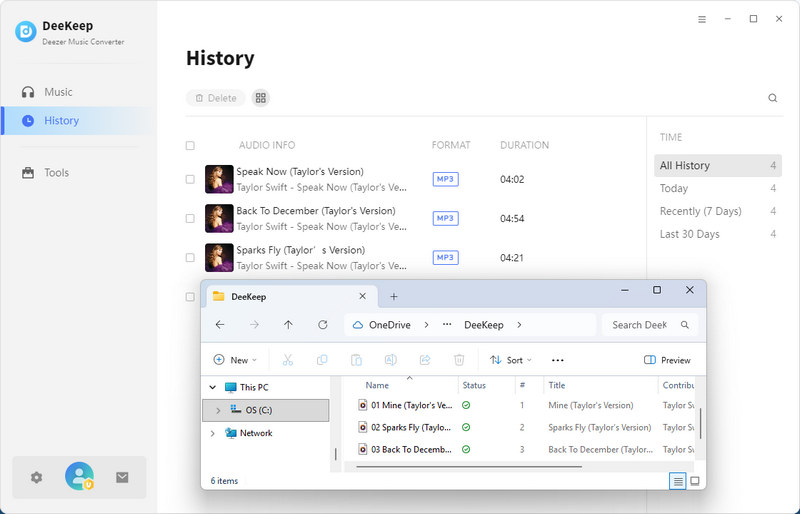
Task: Click the user profile avatar icon
Action: (79, 477)
